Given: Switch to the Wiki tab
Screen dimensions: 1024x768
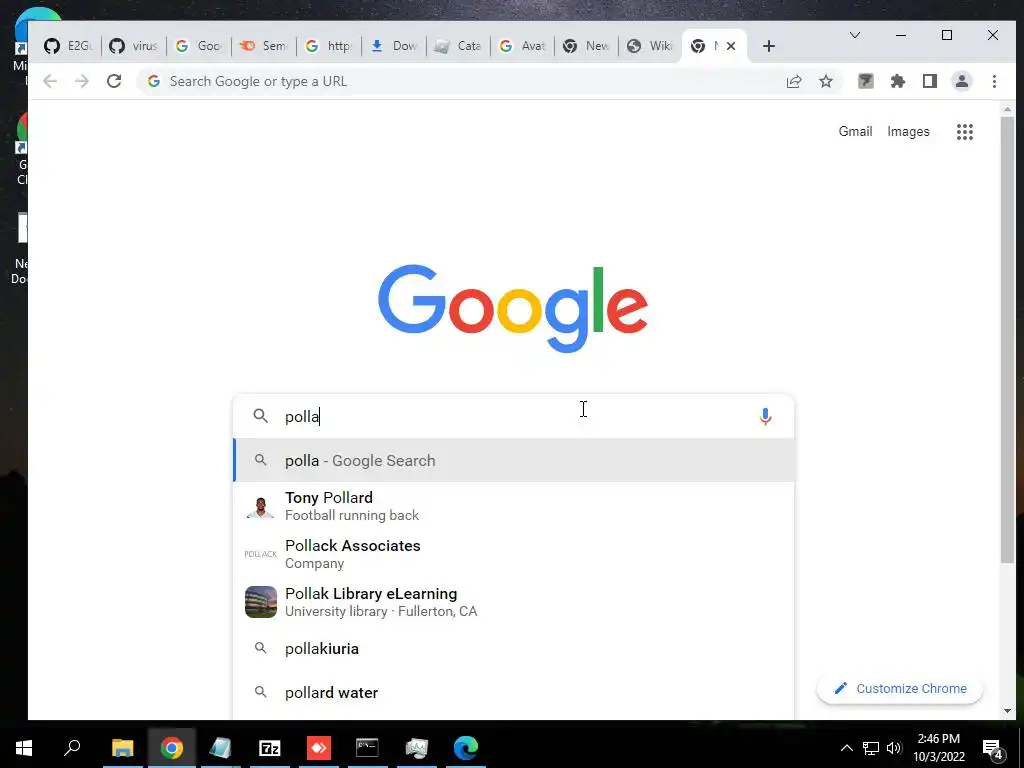Looking at the screenshot, I should click(650, 46).
